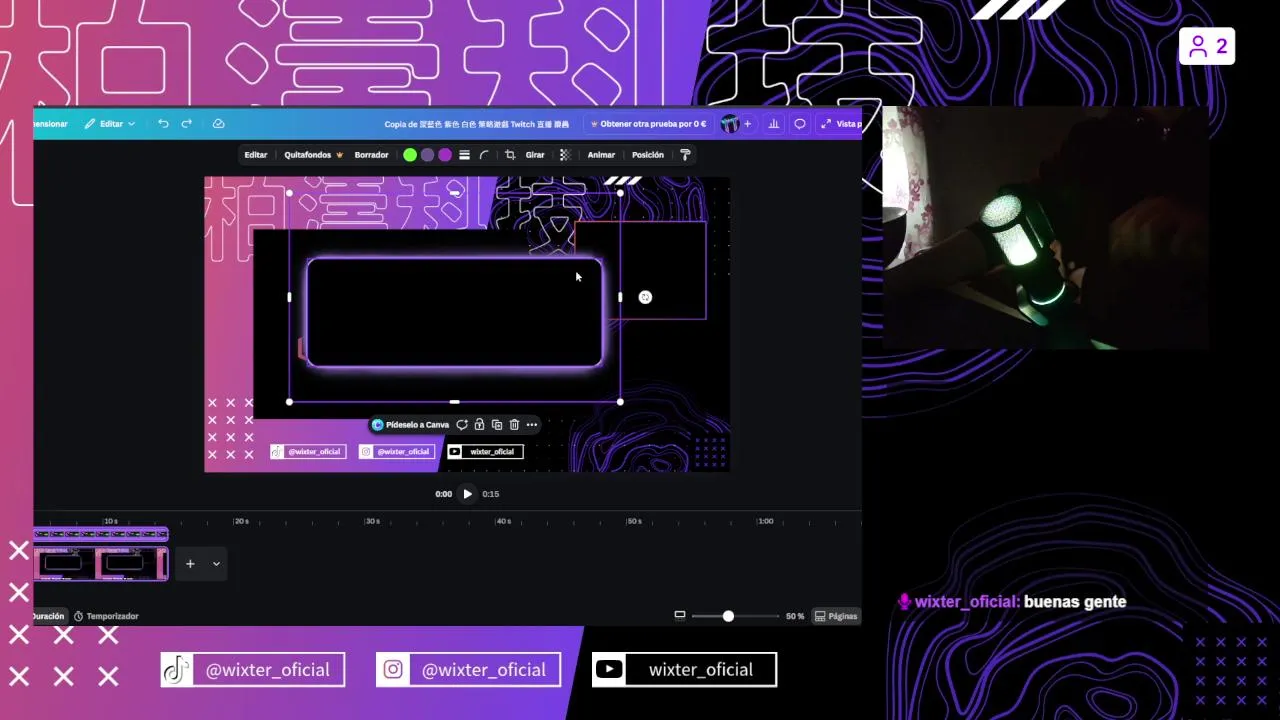
Task: Click the YouTube icon in canvas design
Action: (x=455, y=452)
